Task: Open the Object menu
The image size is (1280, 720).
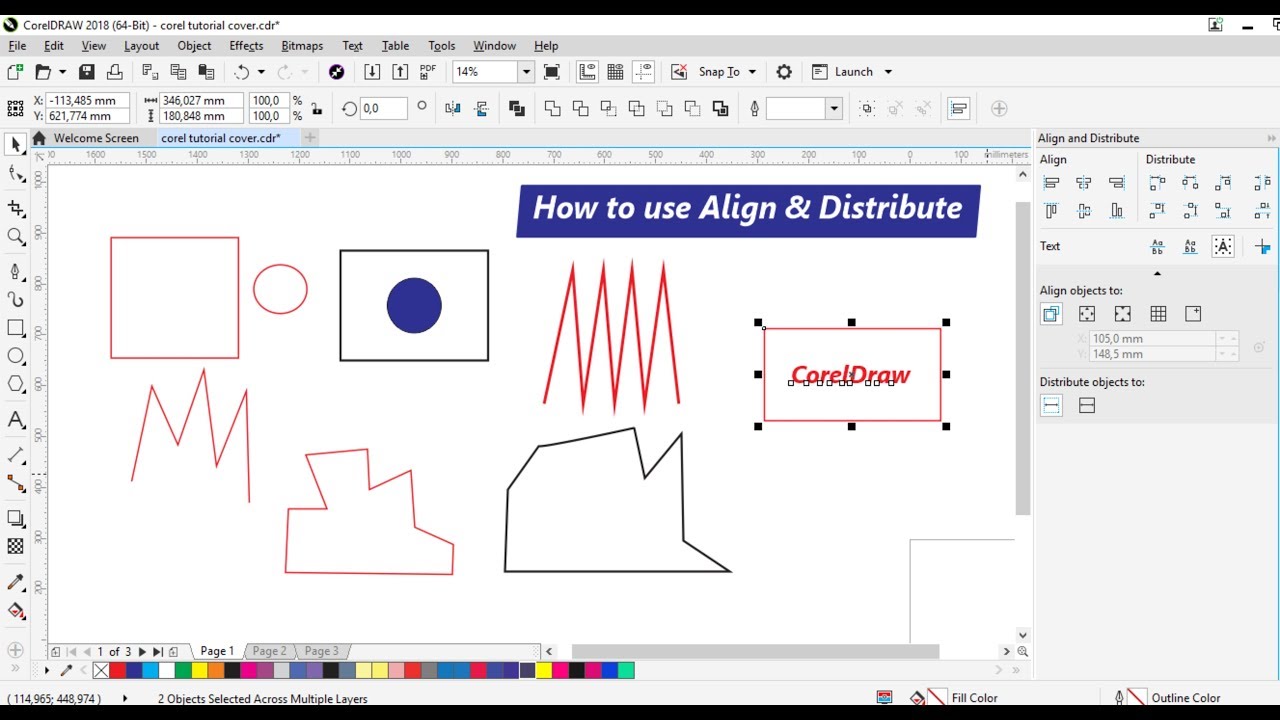Action: click(194, 46)
